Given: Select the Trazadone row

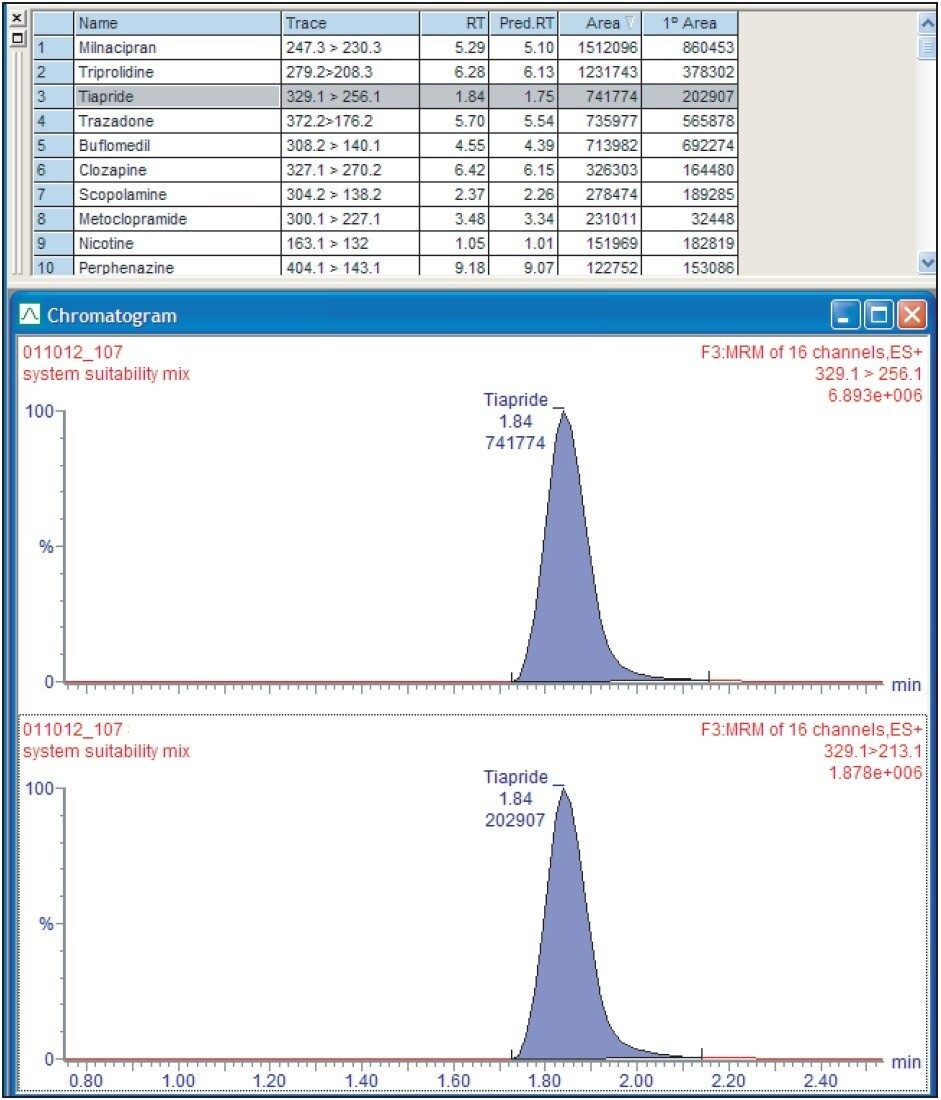Looking at the screenshot, I should point(386,121).
